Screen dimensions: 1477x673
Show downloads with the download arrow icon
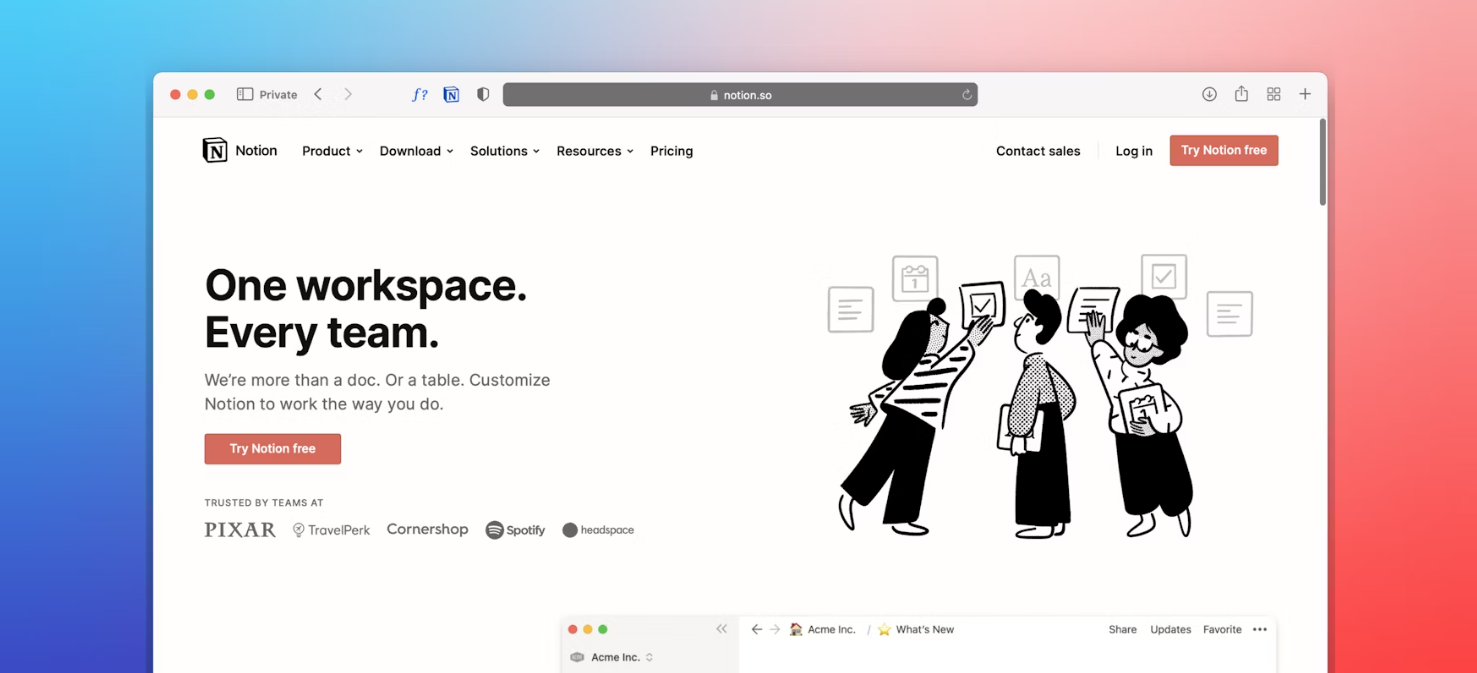[1209, 94]
